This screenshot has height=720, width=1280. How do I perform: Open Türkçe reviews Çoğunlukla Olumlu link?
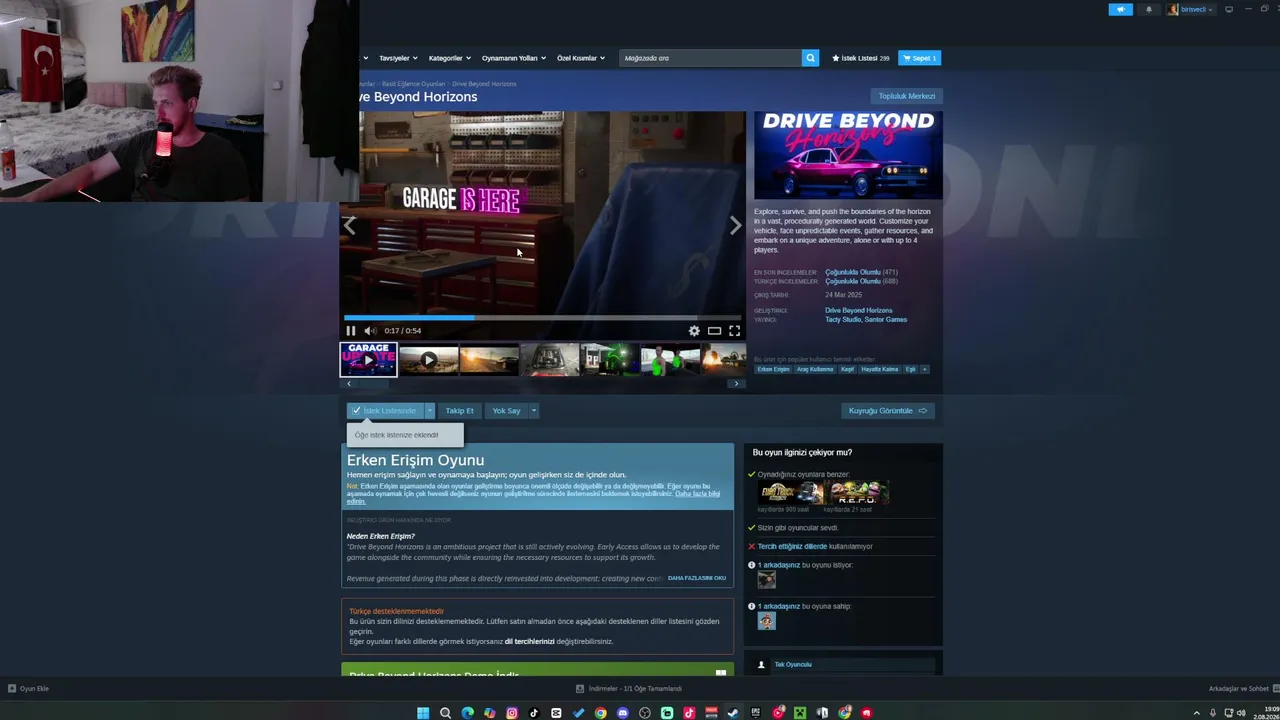853,282
